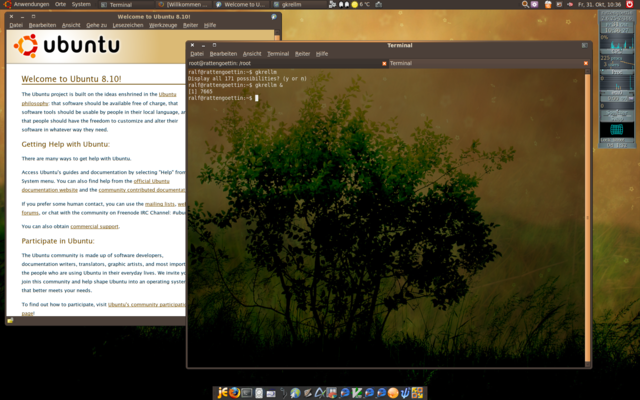Activate the 'Welcome to U...' taskbar button
Image resolution: width=640 pixels, height=400 pixels.
pyautogui.click(x=242, y=4)
